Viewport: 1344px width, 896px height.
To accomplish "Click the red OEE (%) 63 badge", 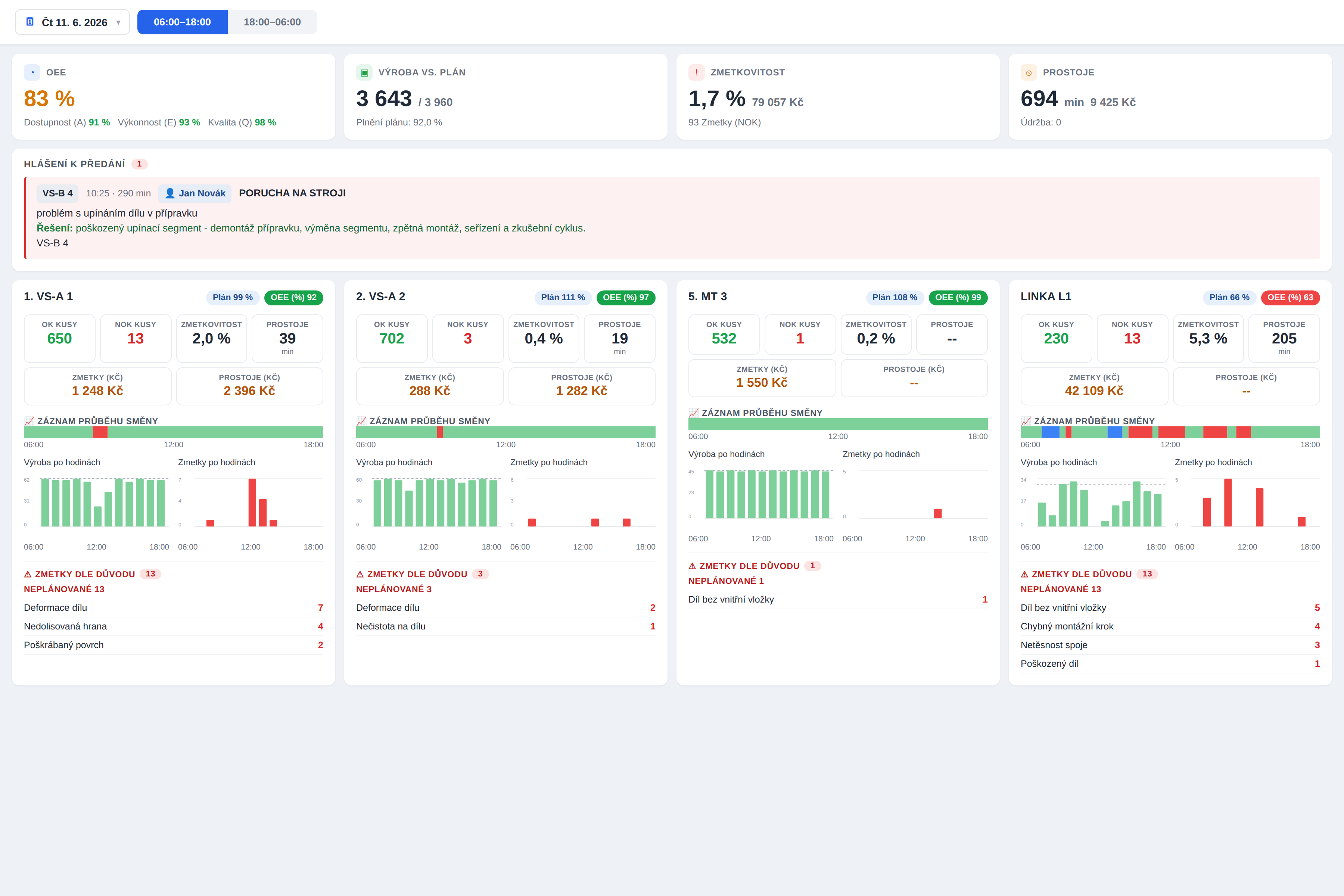I will (1290, 298).
